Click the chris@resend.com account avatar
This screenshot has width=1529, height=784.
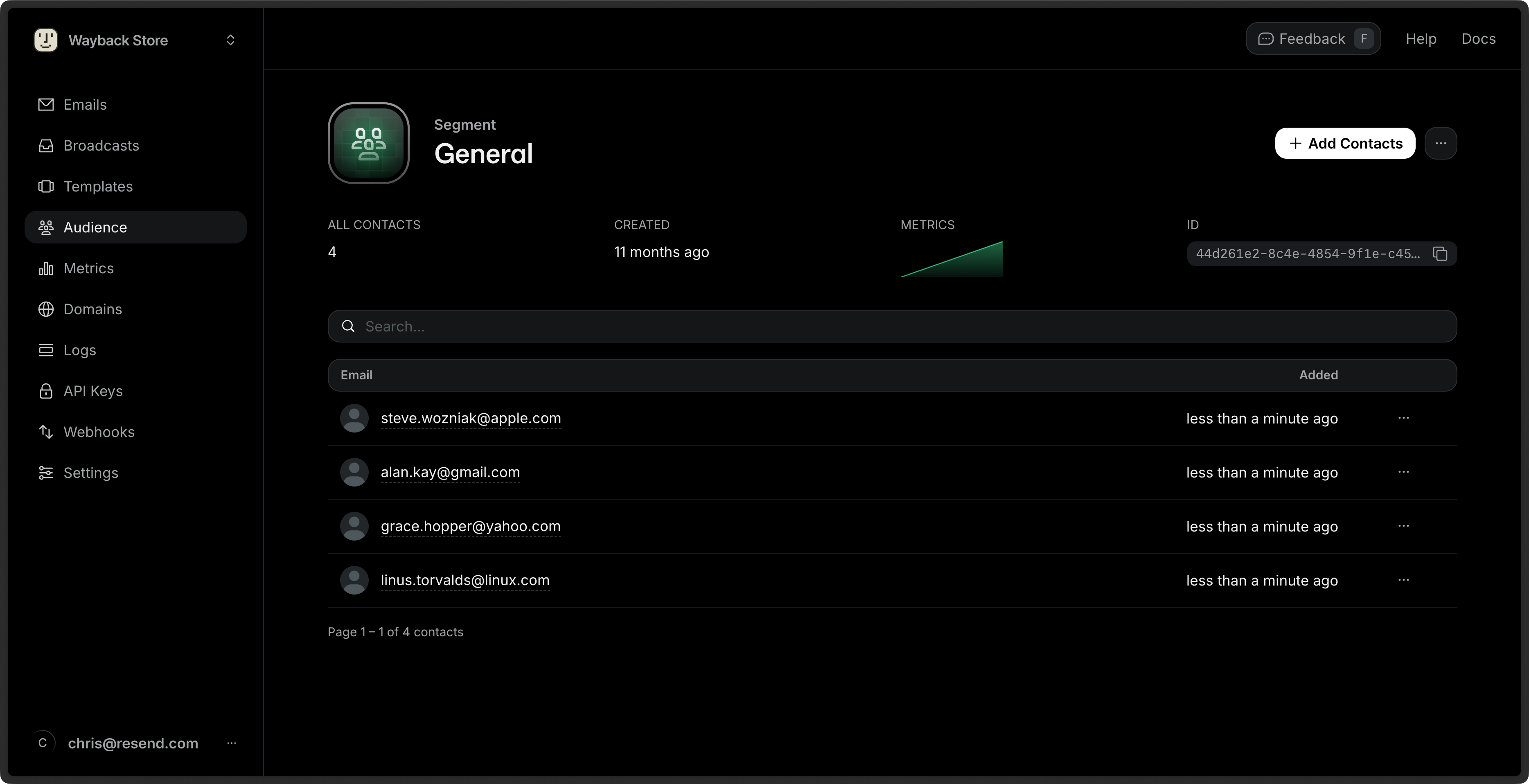tap(43, 743)
